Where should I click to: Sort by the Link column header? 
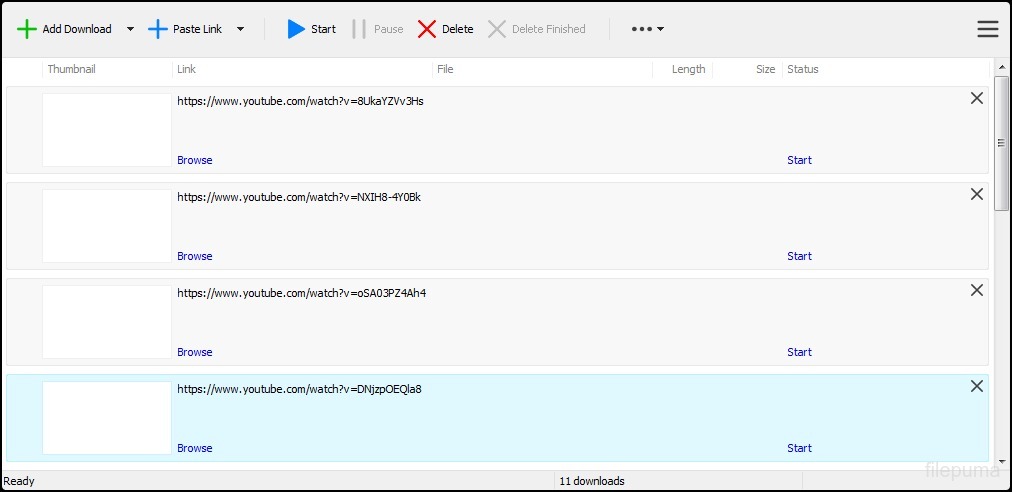186,69
